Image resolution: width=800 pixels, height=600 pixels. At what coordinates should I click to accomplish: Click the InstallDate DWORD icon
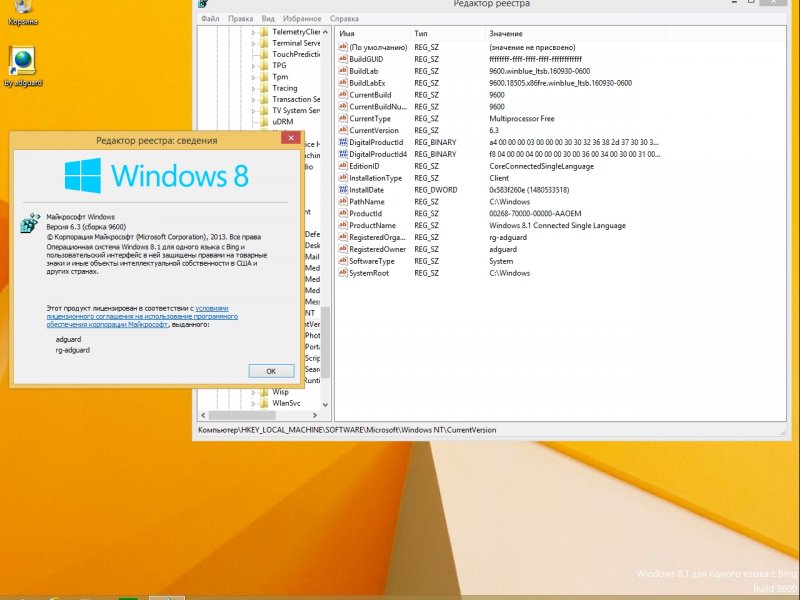[x=343, y=190]
